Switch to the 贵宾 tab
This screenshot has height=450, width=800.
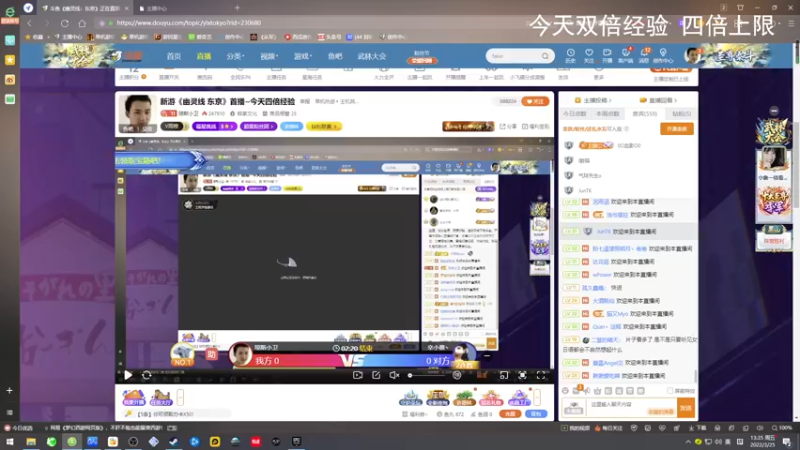click(645, 114)
